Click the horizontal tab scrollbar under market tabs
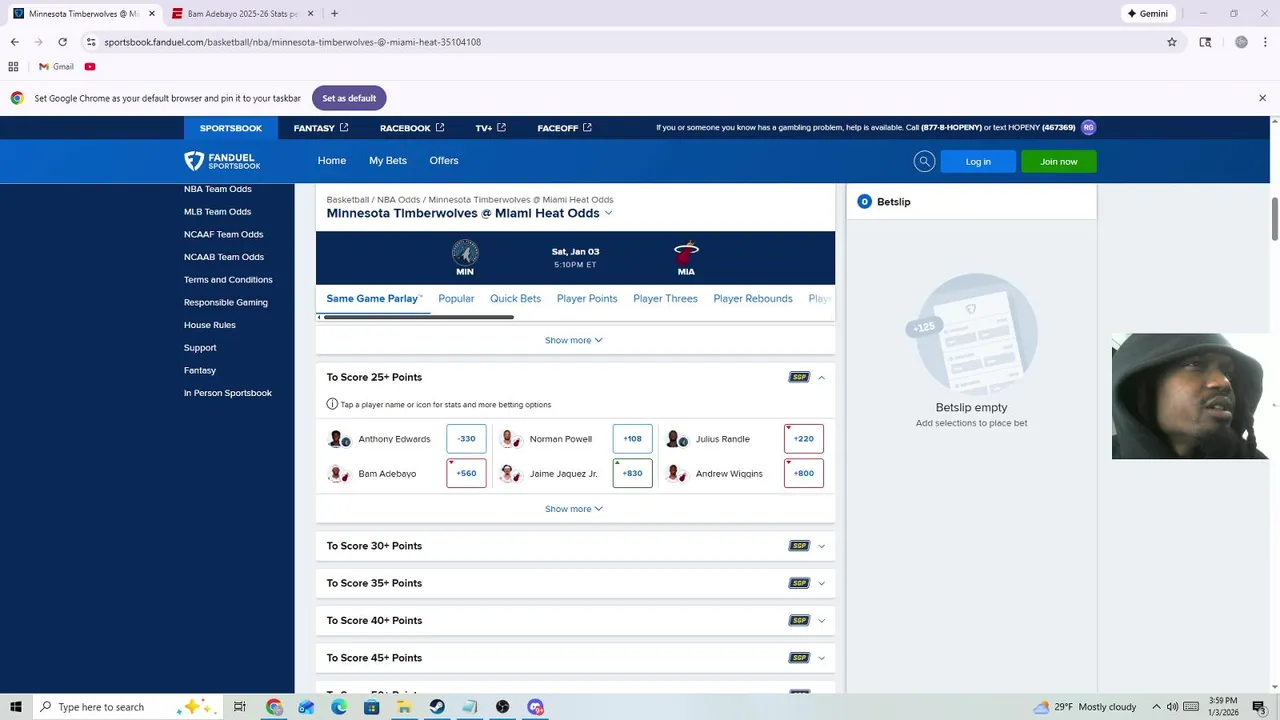Image resolution: width=1280 pixels, height=720 pixels. (x=418, y=317)
